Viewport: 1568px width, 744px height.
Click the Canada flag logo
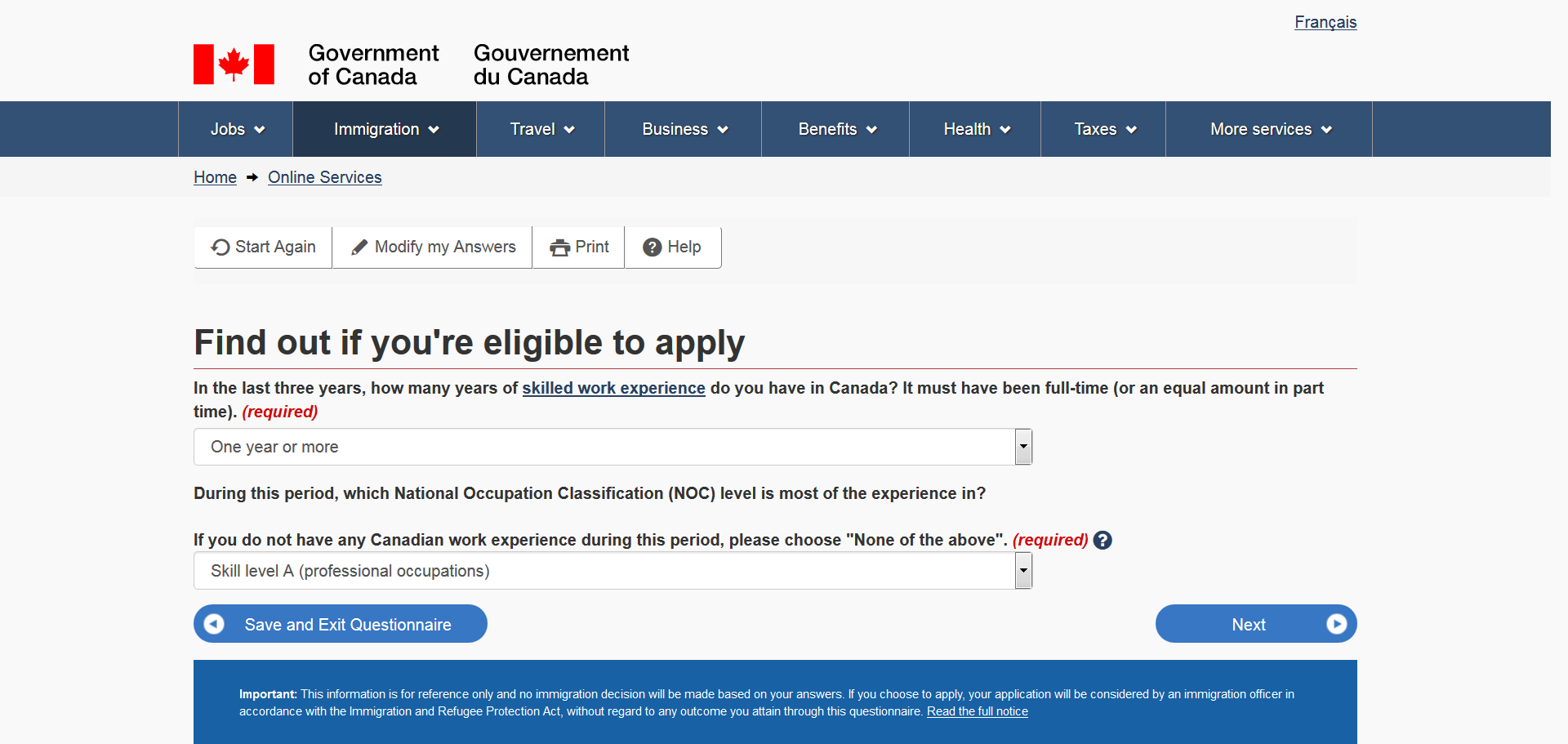(234, 65)
